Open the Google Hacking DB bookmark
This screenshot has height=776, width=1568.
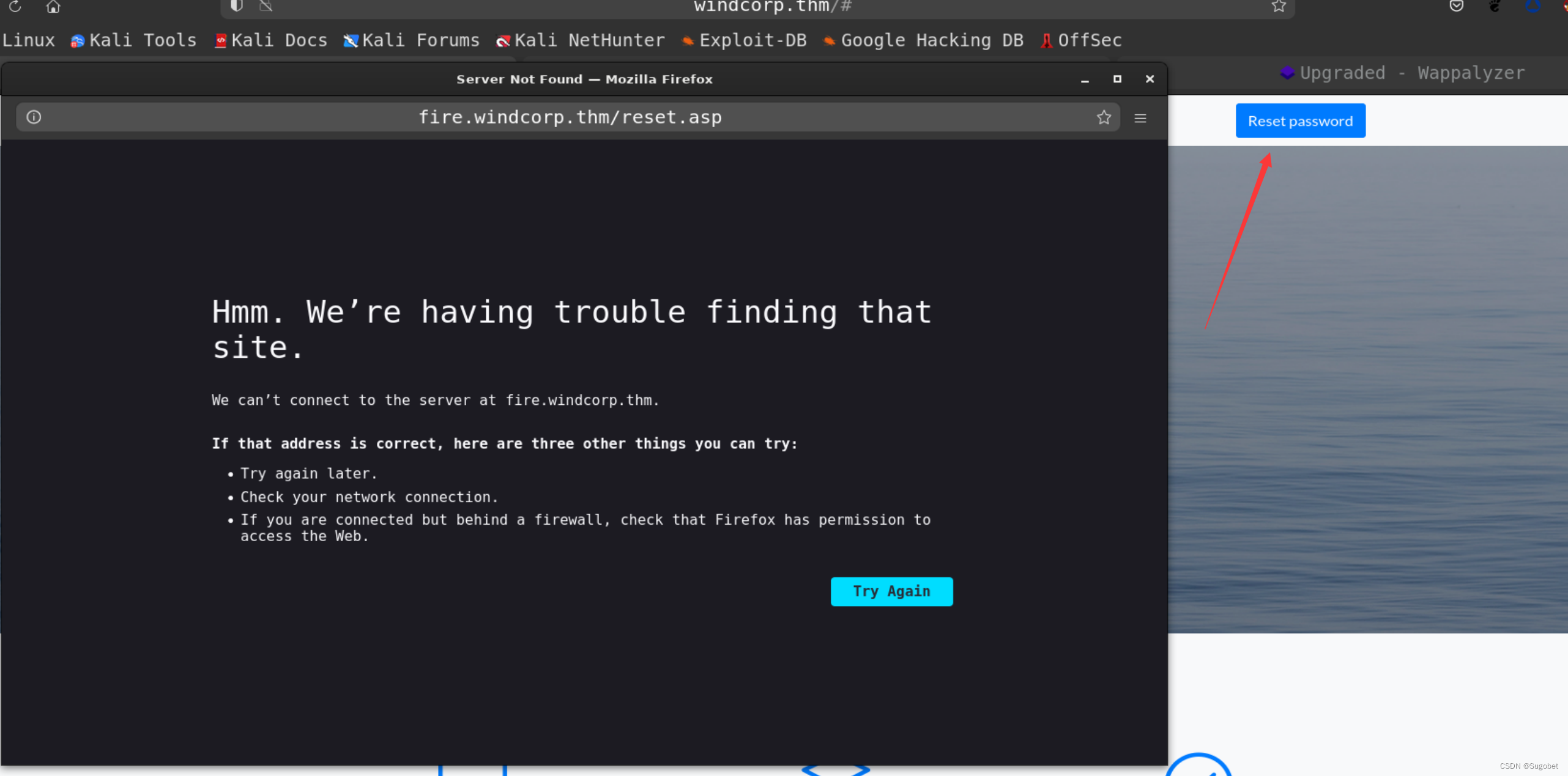[924, 40]
